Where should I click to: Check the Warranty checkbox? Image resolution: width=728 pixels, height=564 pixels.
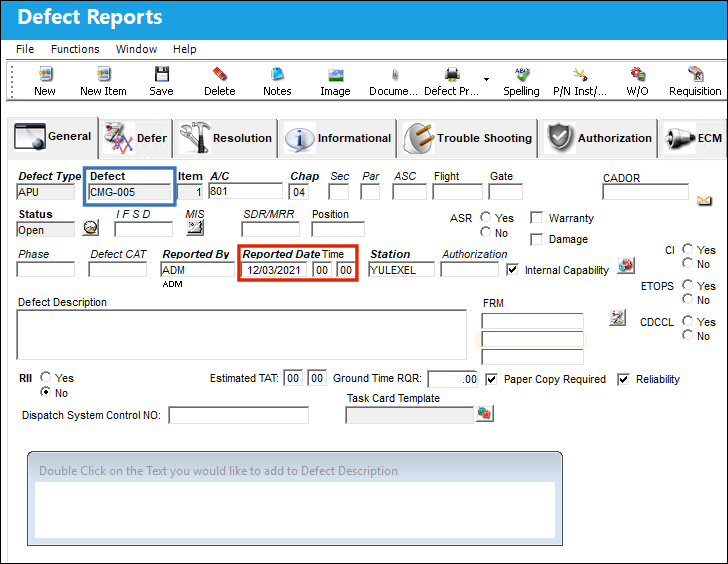pos(536,218)
